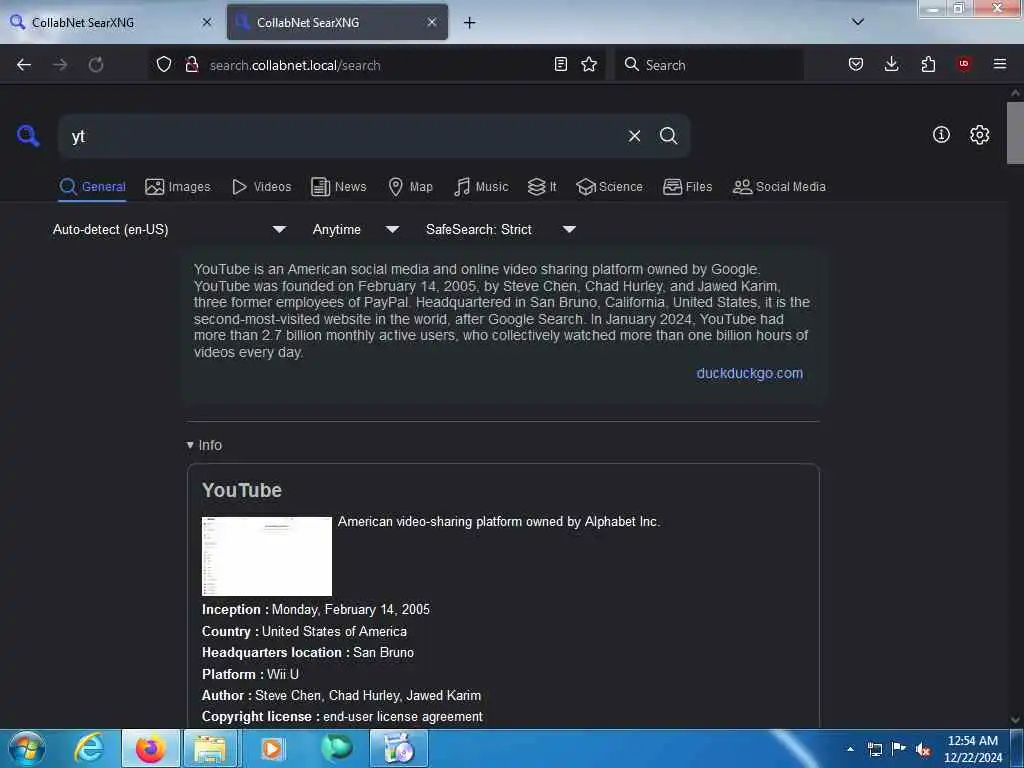Switch to the Map category tab

point(410,187)
